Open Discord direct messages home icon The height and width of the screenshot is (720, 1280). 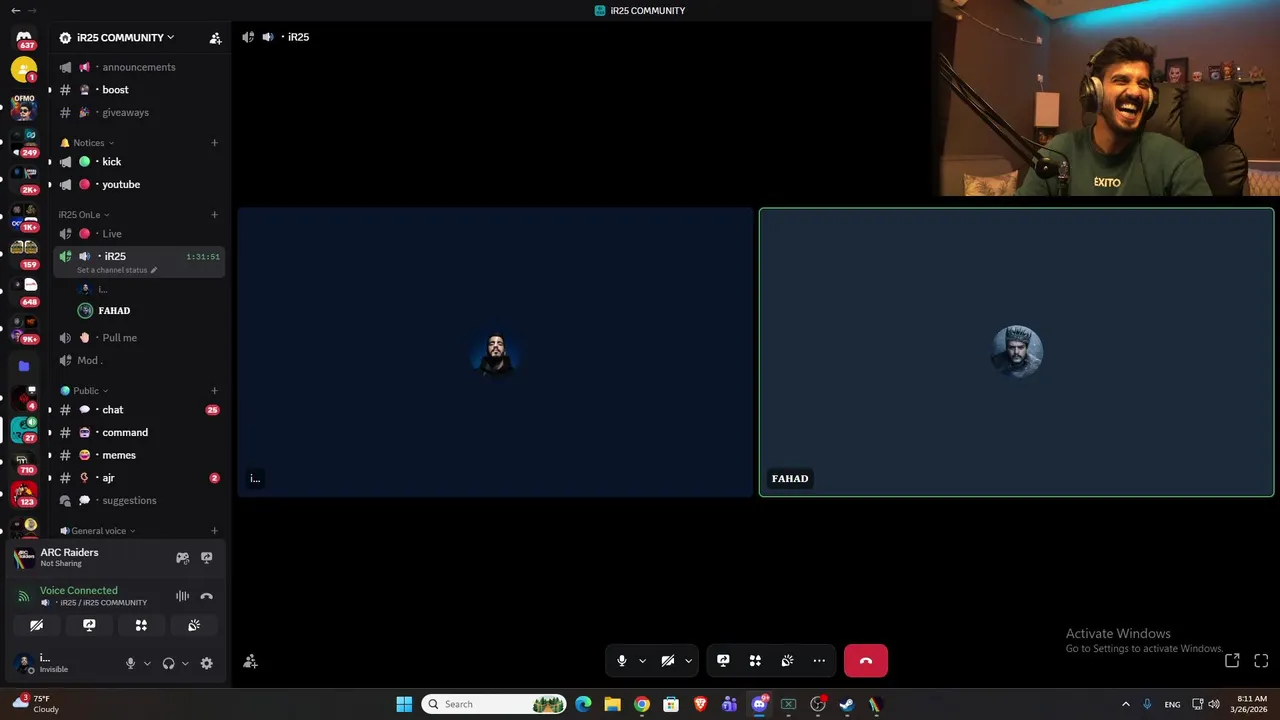coord(24,38)
